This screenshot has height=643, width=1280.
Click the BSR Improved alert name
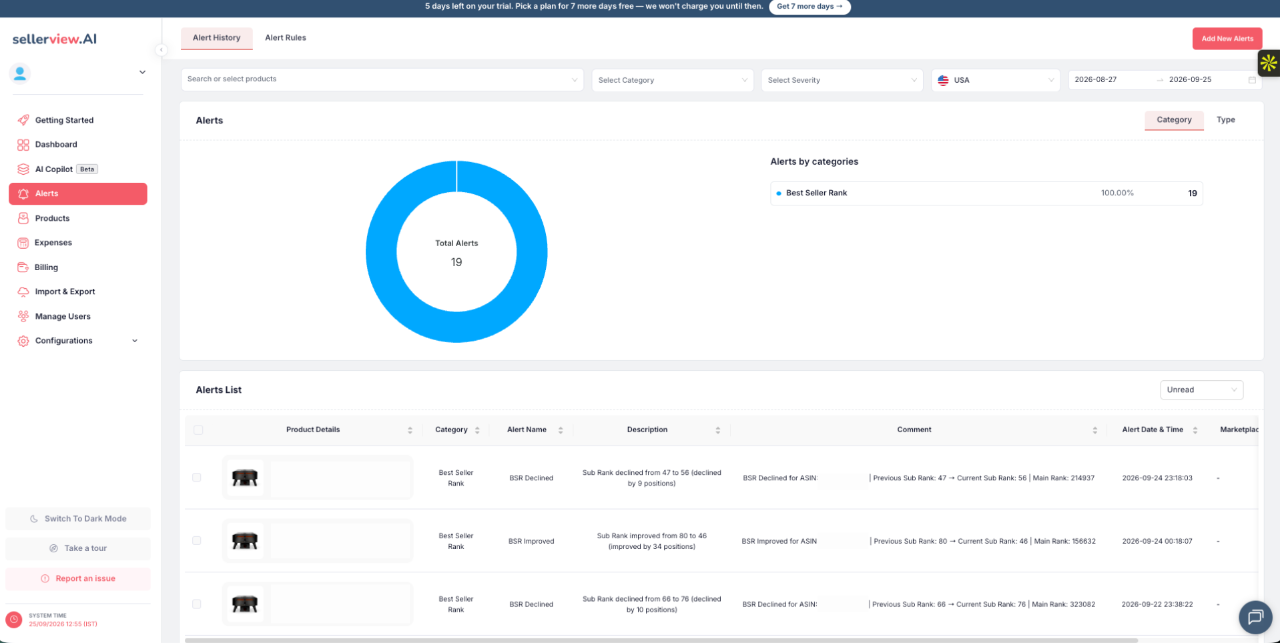[531, 541]
